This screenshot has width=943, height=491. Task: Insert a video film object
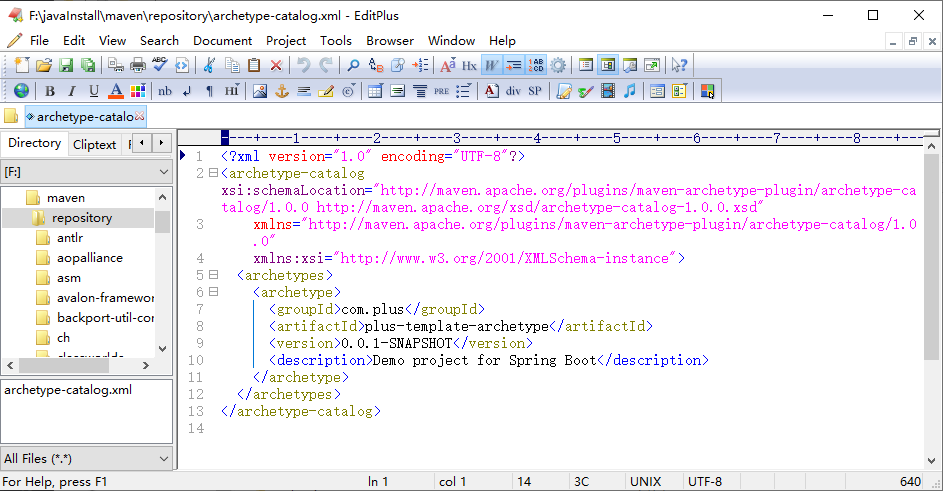[608, 91]
